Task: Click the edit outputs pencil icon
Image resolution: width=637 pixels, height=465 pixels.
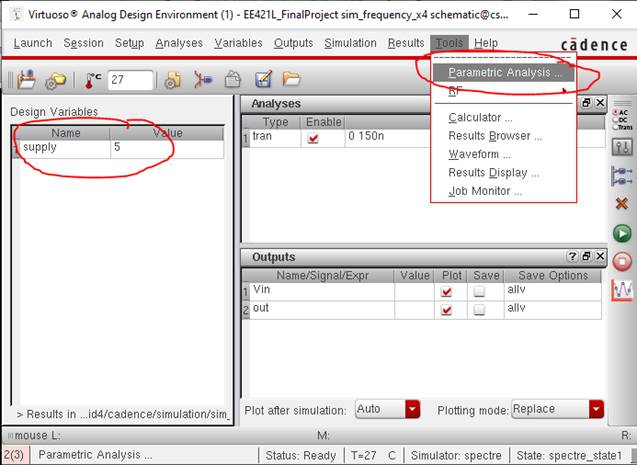Action: click(x=263, y=80)
